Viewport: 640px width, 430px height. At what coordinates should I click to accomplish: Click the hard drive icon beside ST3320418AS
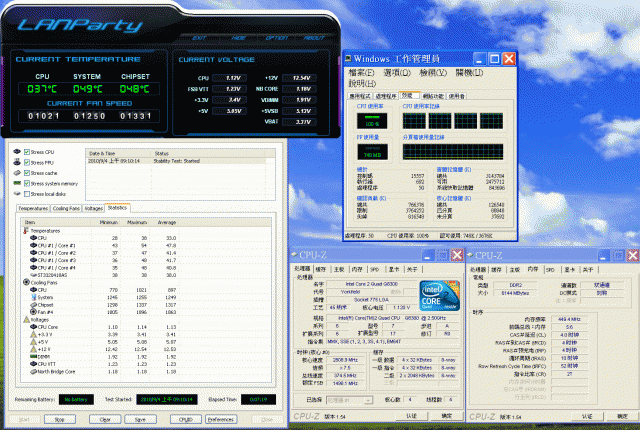tap(33, 275)
